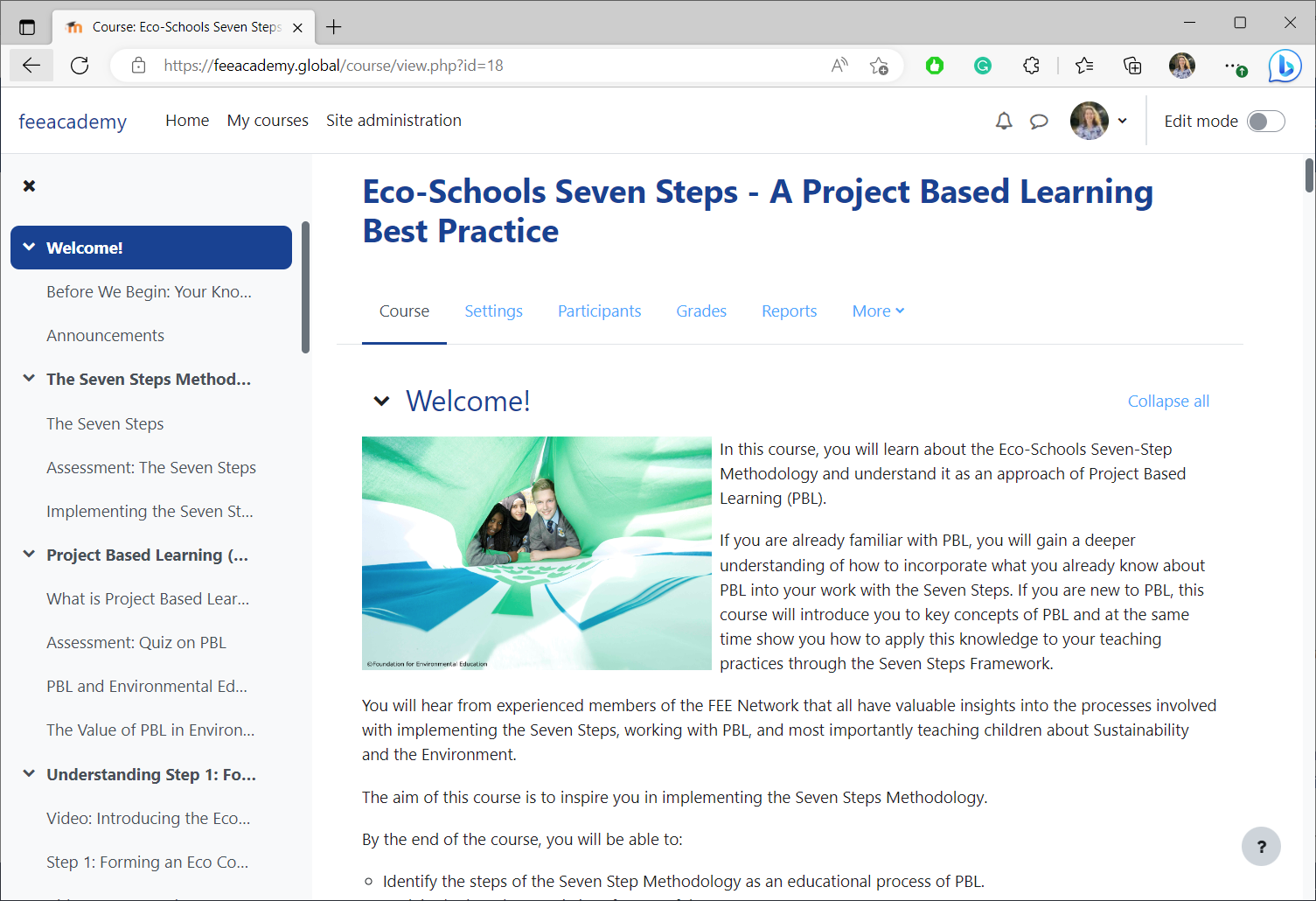Image resolution: width=1316 pixels, height=901 pixels.
Task: Open the browser profile picture
Action: (x=1181, y=66)
